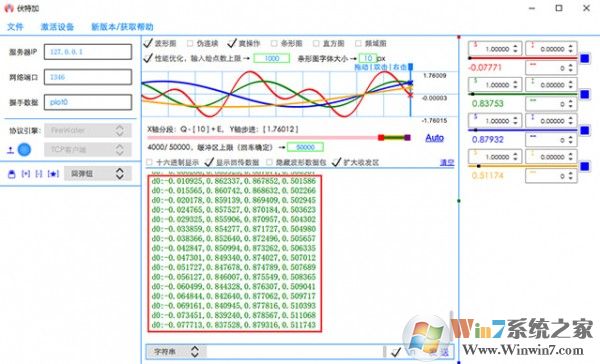
Task: Click the Auto link
Action: [x=434, y=137]
